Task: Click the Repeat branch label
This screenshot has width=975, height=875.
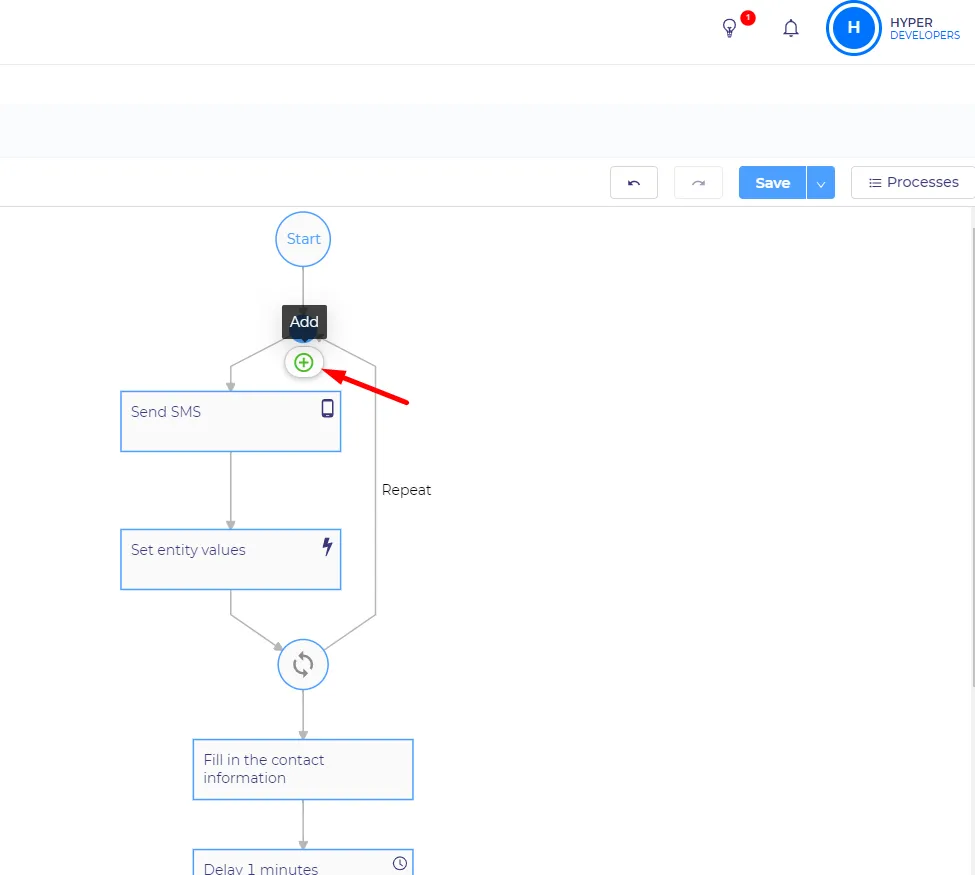Action: 406,490
